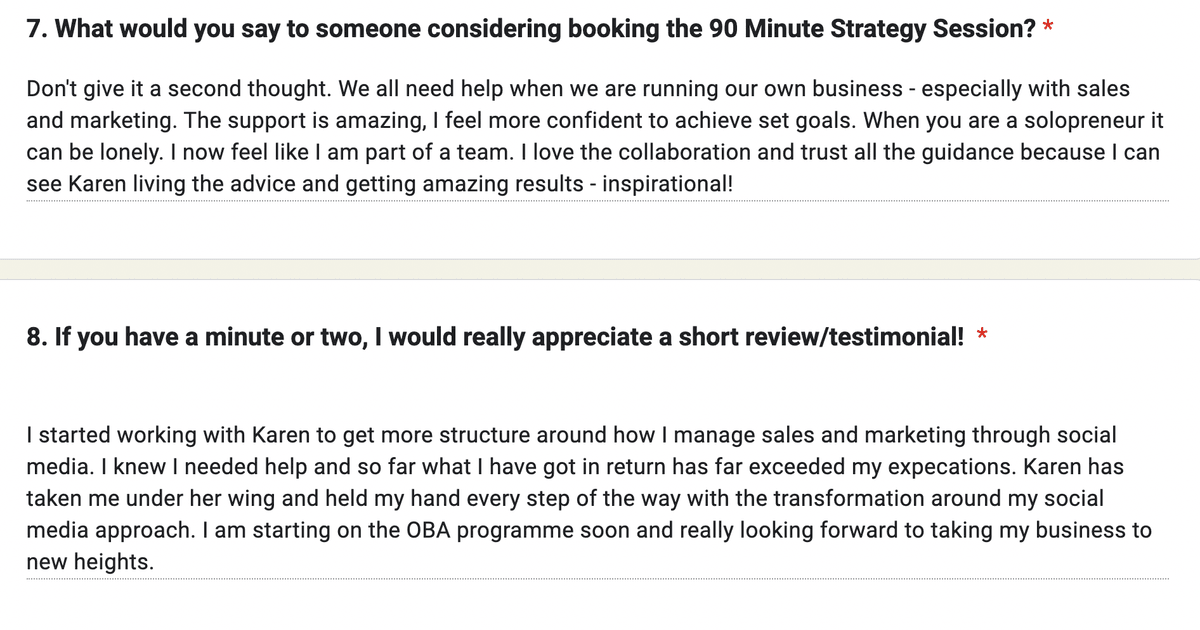
Task: Click the red asterisk beside question 8
Action: (983, 336)
